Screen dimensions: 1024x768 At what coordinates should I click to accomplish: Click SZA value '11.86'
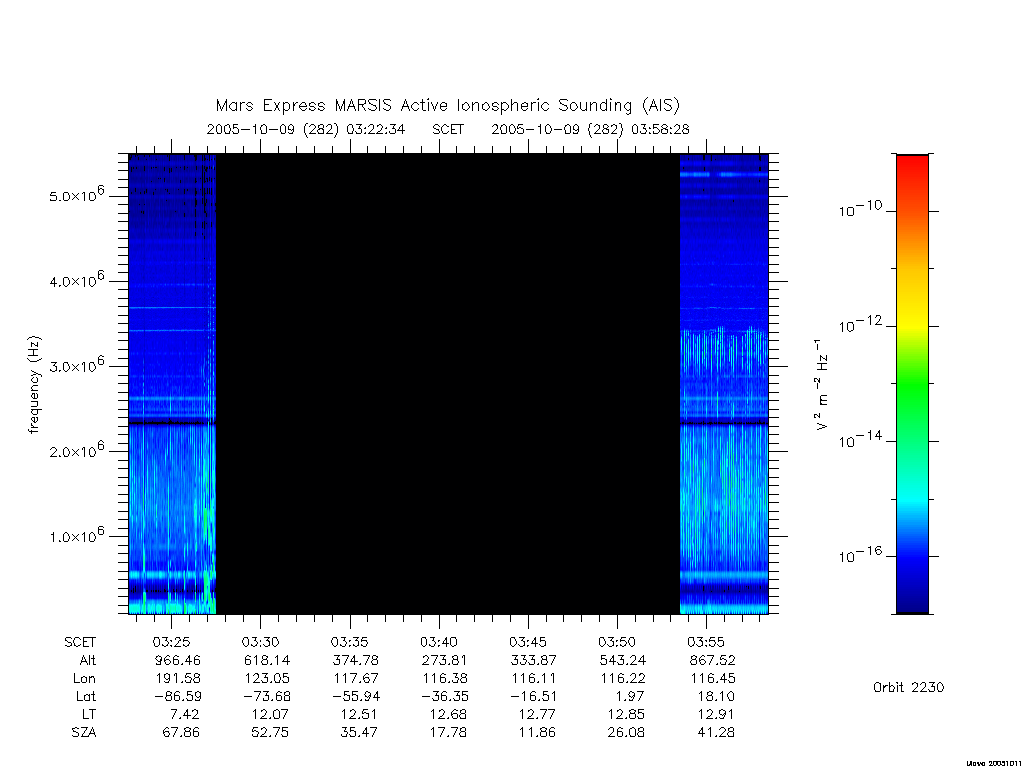537,733
